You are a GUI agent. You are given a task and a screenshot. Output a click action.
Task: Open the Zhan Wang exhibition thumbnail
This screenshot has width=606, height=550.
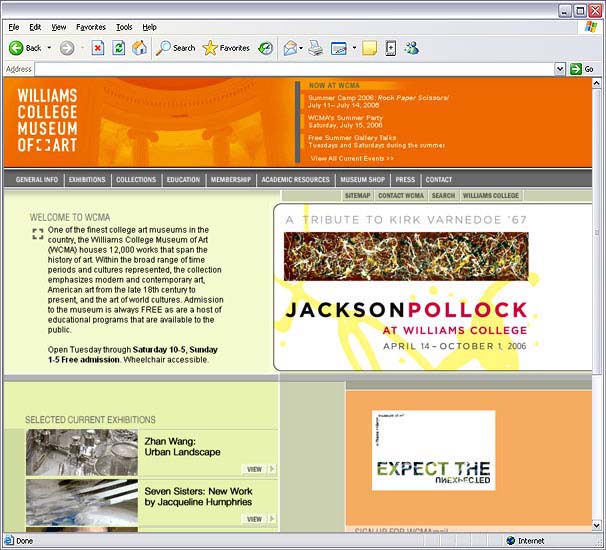pyautogui.click(x=82, y=453)
